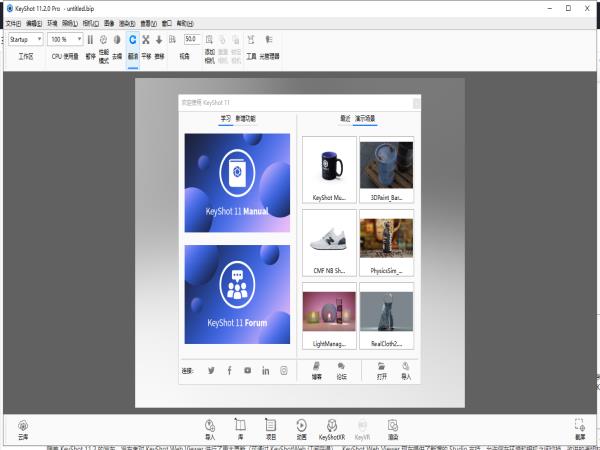Click the 50.0 field-of-view input field
The image size is (600, 450).
[x=192, y=39]
